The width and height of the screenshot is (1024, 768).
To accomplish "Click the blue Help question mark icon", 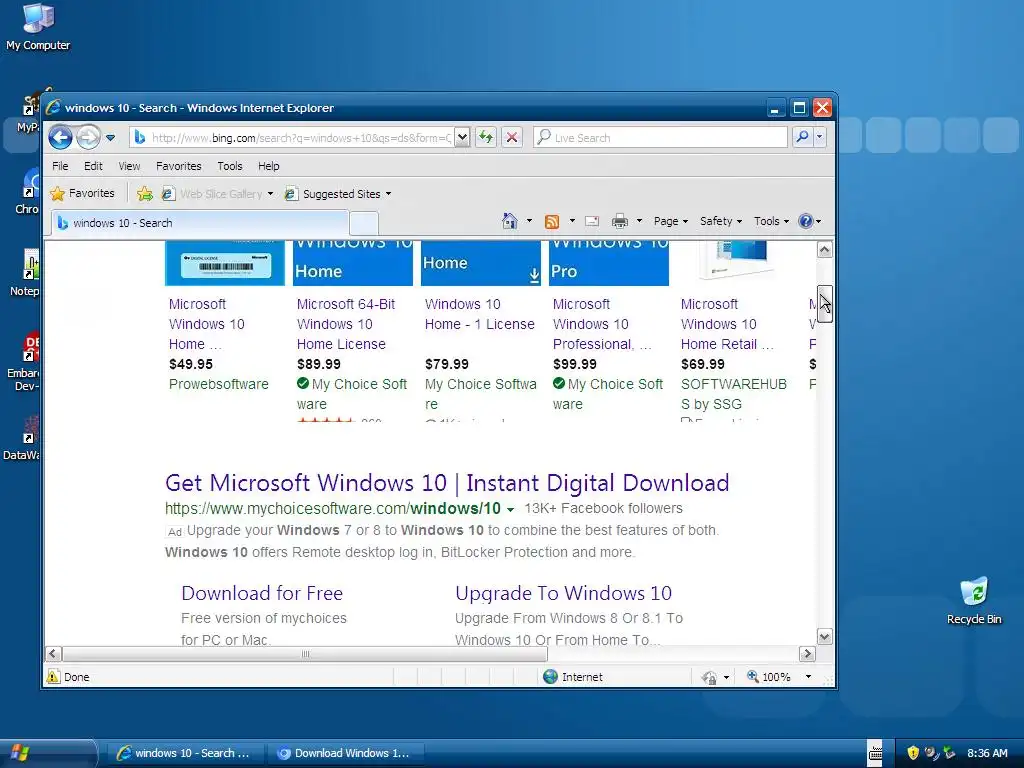I will coord(806,221).
